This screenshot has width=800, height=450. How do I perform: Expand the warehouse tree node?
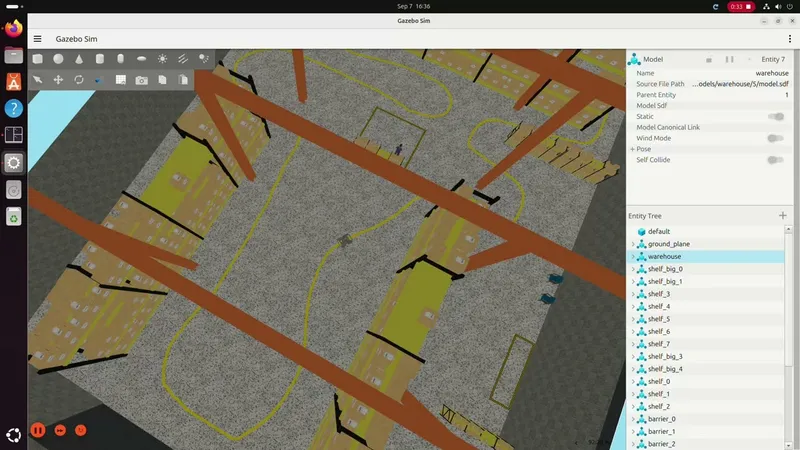click(x=633, y=257)
